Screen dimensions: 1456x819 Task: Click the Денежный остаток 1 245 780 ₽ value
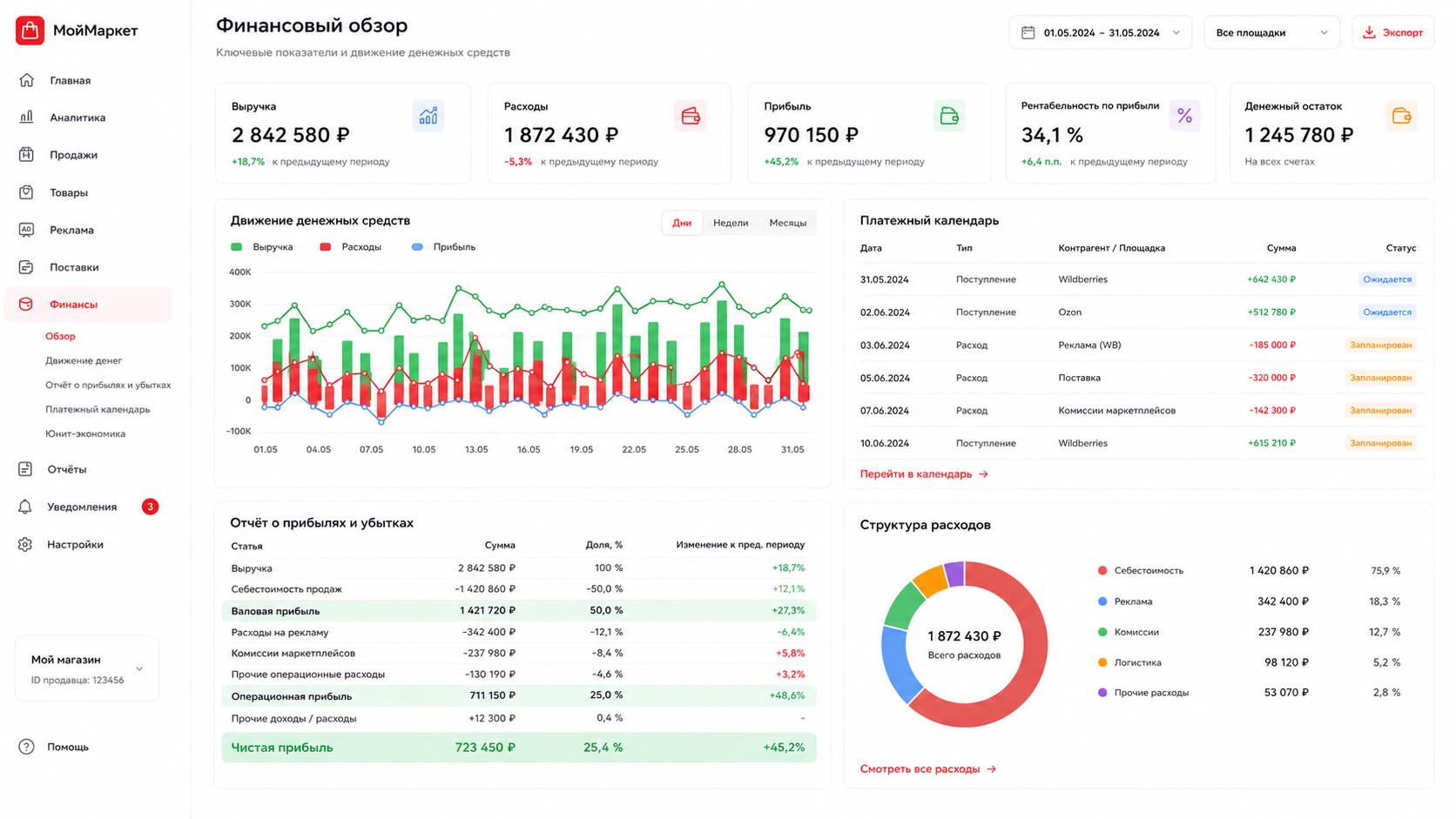[1299, 136]
